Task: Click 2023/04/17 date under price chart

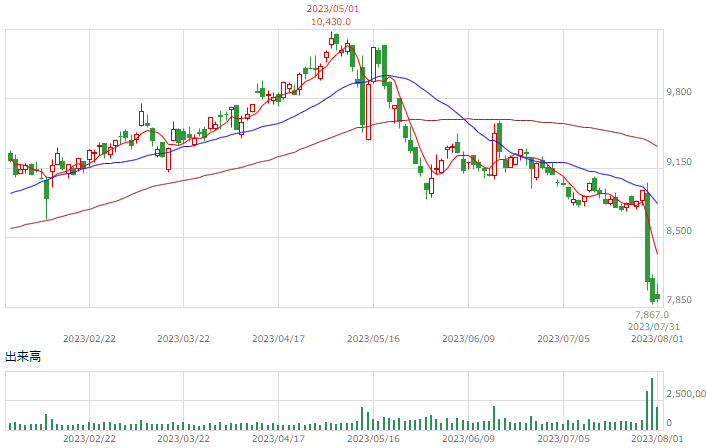Action: (278, 339)
